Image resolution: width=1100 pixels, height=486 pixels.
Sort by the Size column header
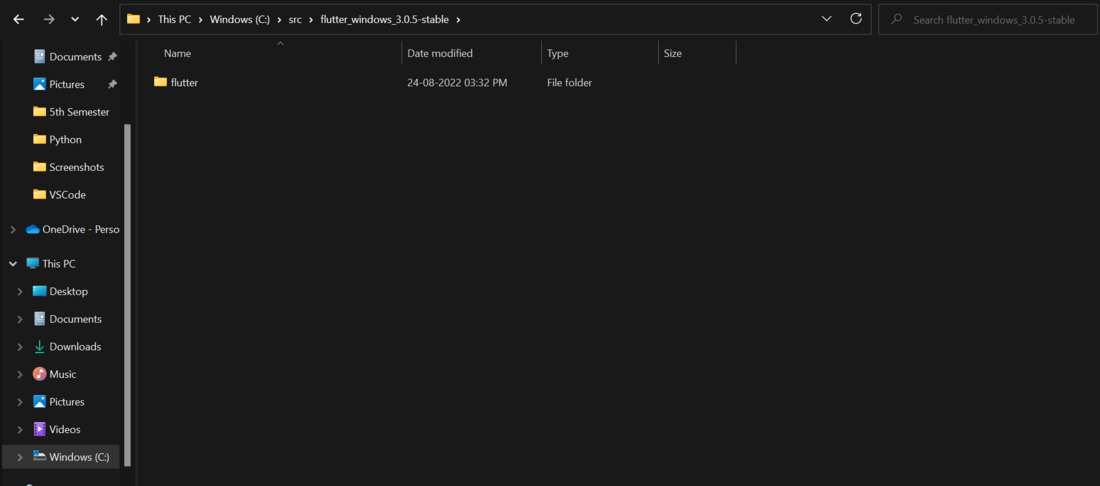(x=673, y=53)
